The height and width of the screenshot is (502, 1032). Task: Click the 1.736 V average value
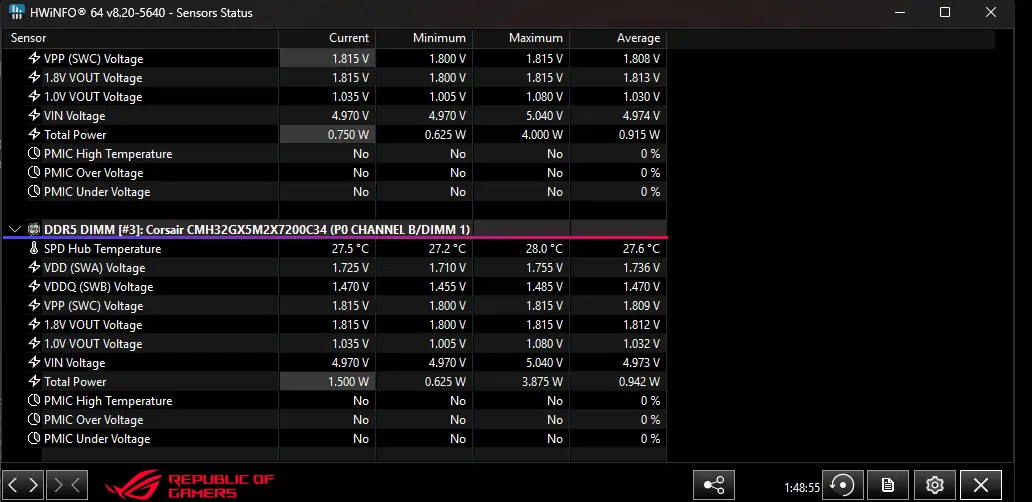click(641, 268)
